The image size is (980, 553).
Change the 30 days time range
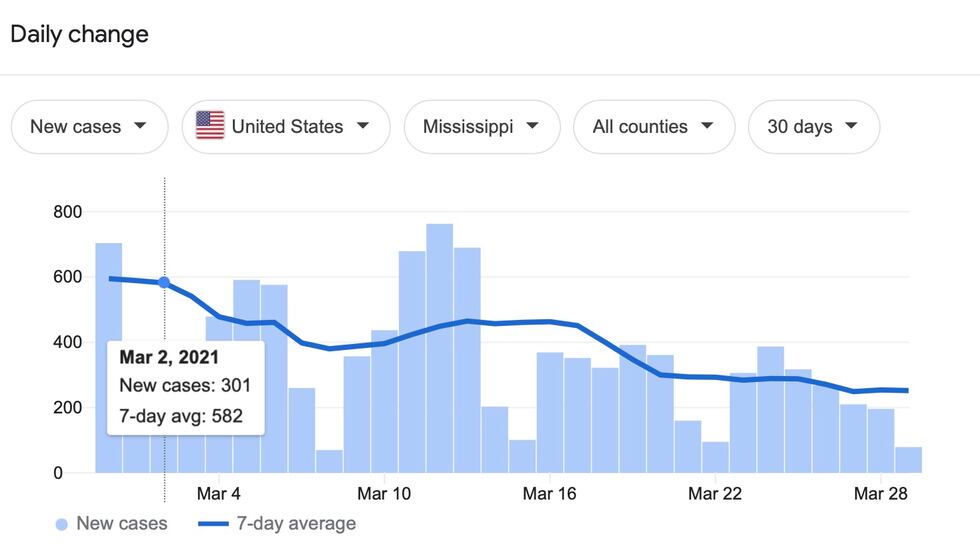(813, 127)
